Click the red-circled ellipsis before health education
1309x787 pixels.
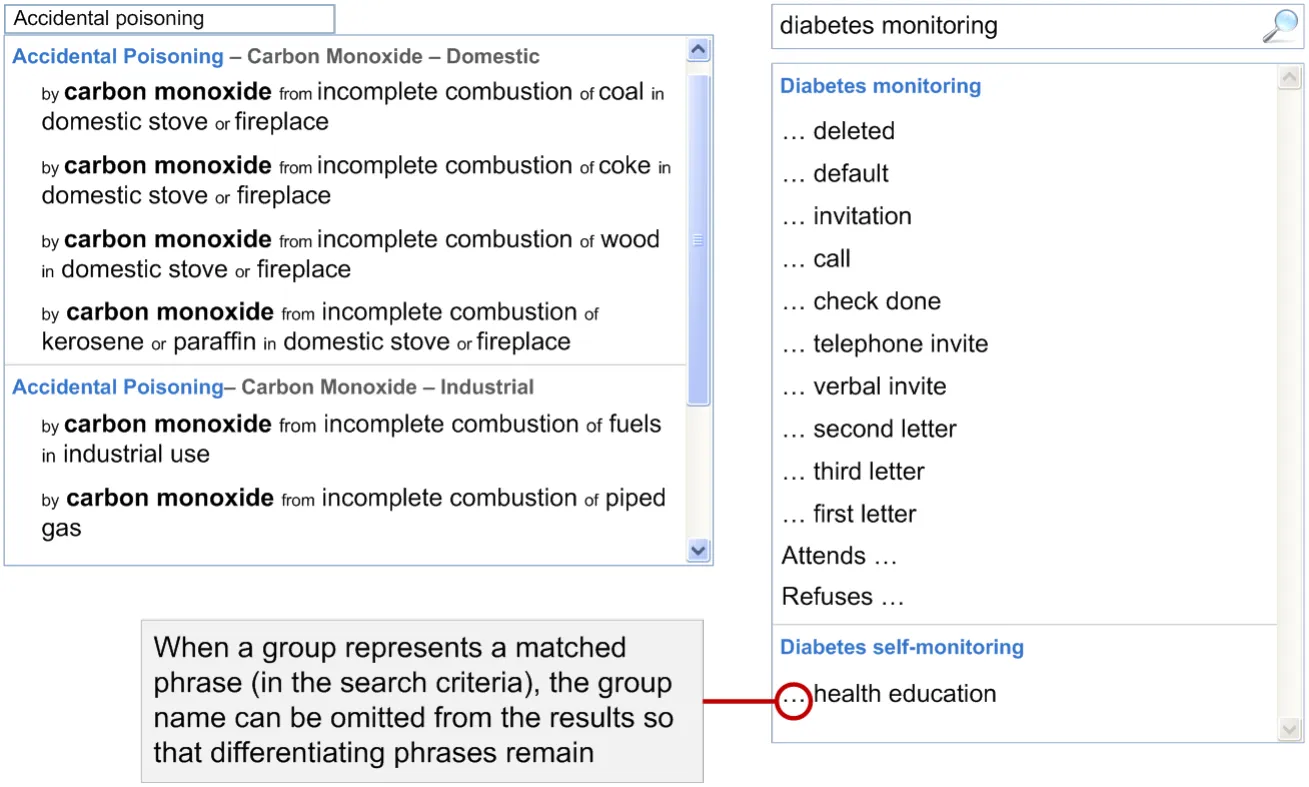(793, 701)
